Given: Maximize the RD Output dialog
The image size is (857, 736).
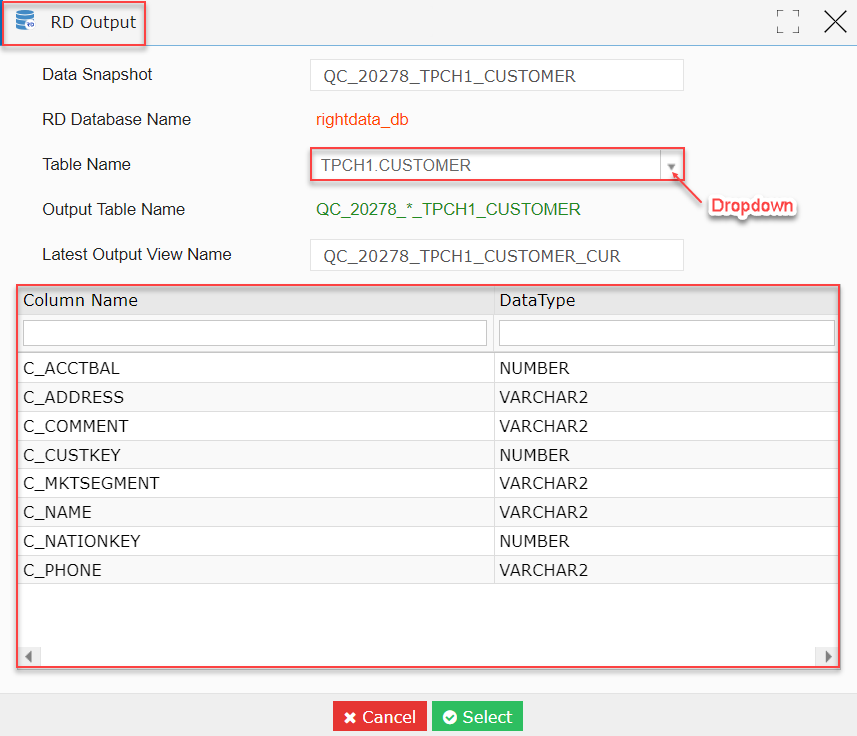Looking at the screenshot, I should click(788, 22).
